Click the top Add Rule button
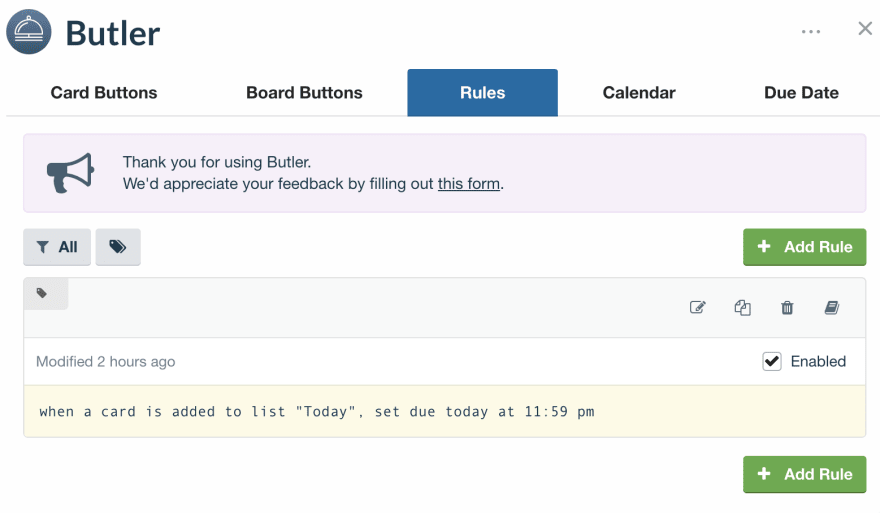 click(804, 247)
